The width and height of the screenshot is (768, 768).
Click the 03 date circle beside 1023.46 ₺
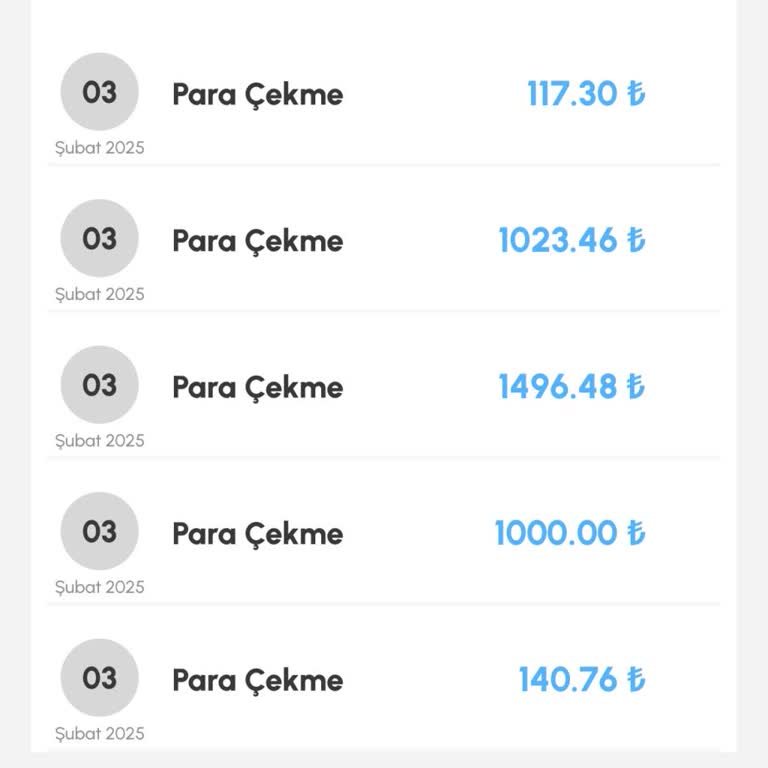point(99,238)
